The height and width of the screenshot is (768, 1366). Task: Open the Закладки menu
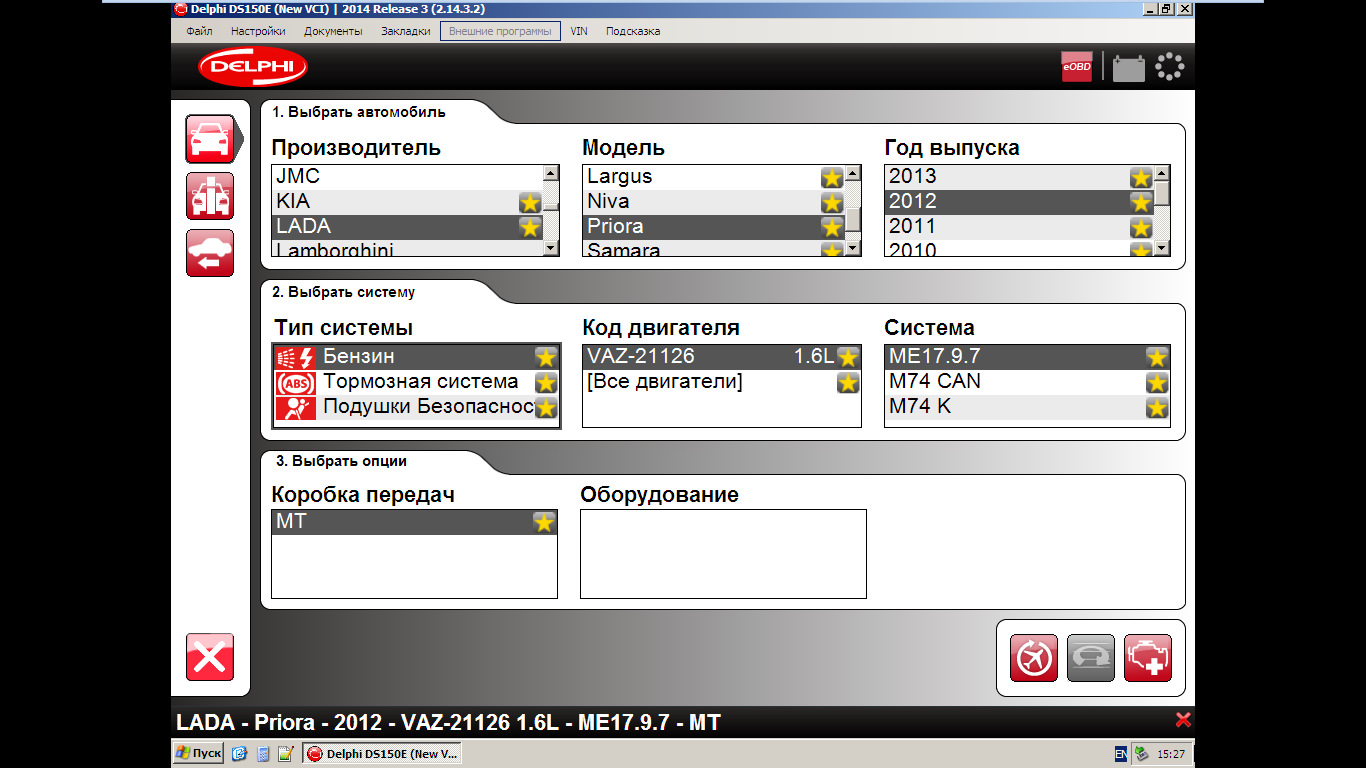406,31
